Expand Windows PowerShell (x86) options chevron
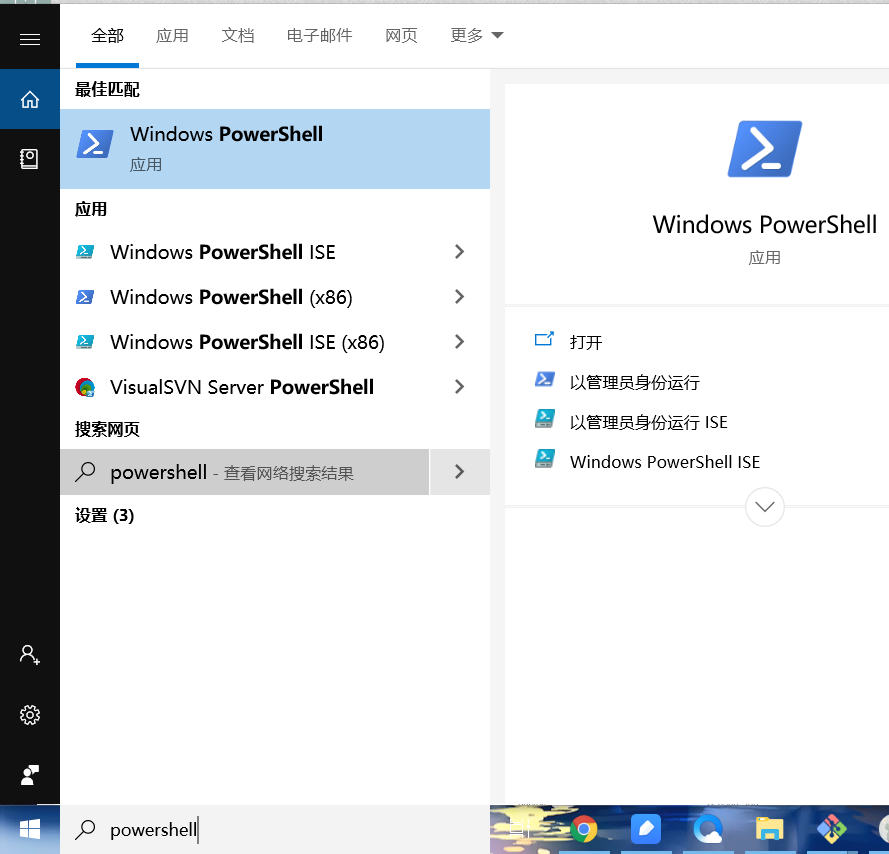Screen dimensions: 889x854 coord(459,297)
